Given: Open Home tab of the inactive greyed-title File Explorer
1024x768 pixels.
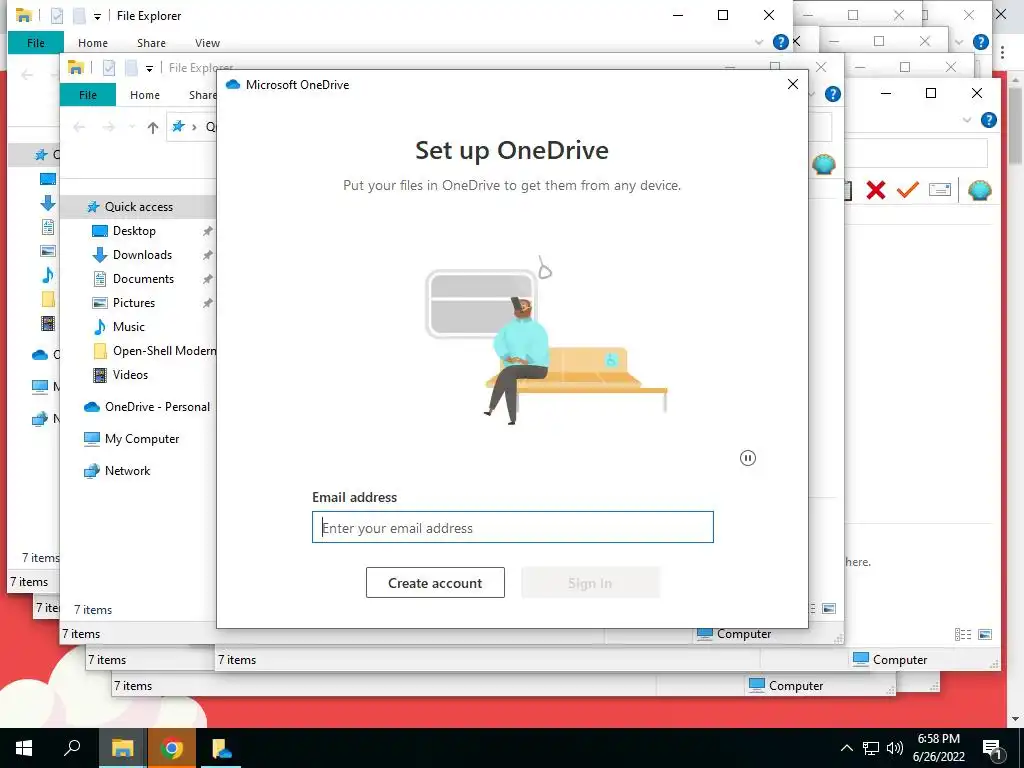Looking at the screenshot, I should (x=144, y=95).
